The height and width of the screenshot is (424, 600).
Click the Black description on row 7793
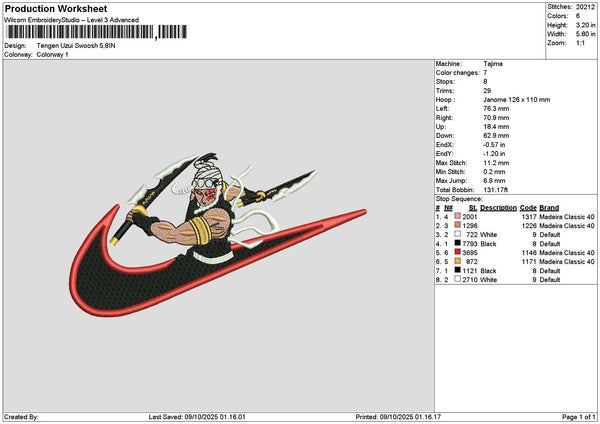point(488,244)
